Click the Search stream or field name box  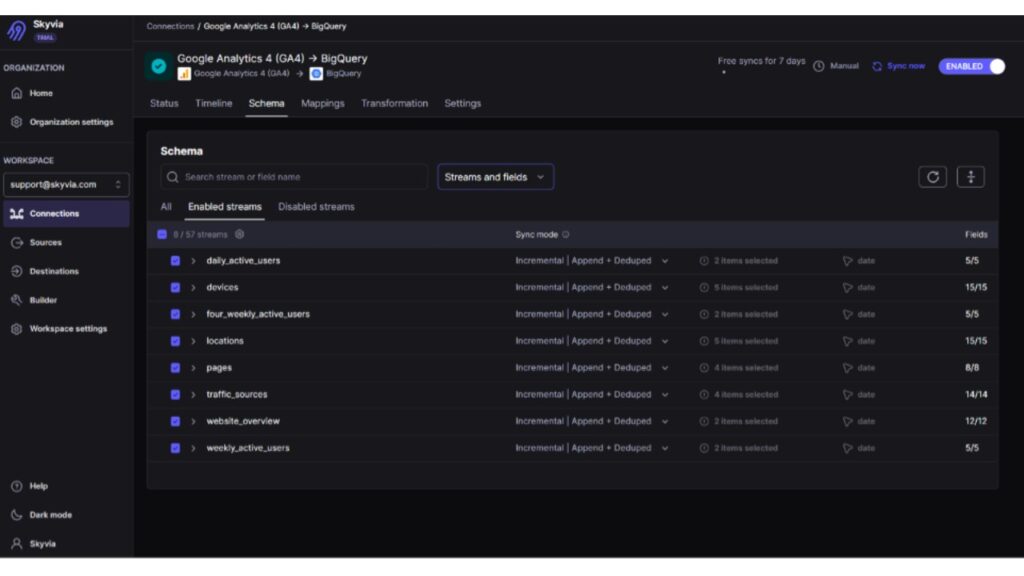(295, 177)
